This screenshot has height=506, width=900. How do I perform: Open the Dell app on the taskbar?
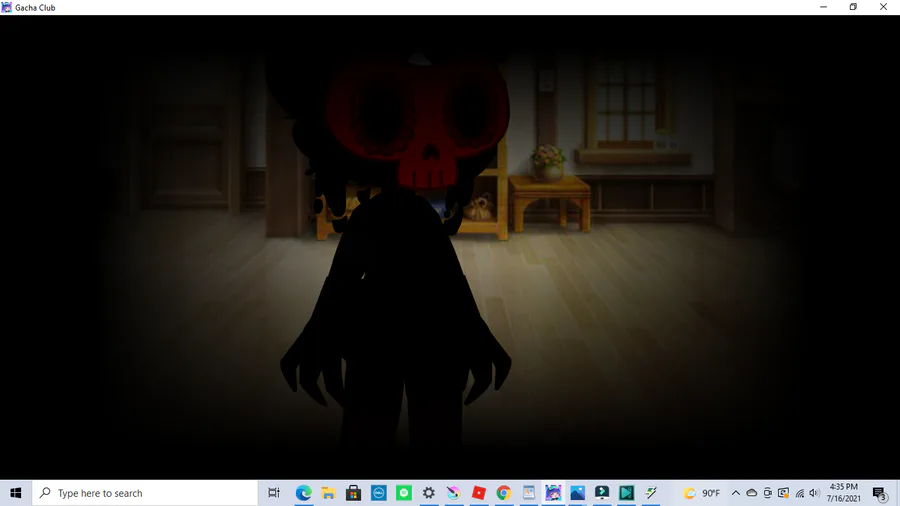379,493
